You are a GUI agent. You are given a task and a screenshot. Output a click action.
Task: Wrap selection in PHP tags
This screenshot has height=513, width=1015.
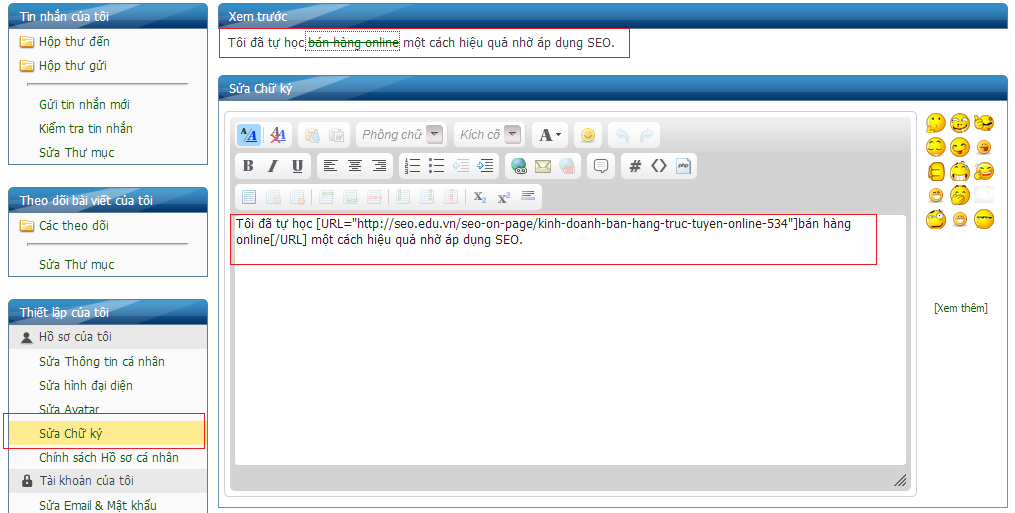pos(684,166)
